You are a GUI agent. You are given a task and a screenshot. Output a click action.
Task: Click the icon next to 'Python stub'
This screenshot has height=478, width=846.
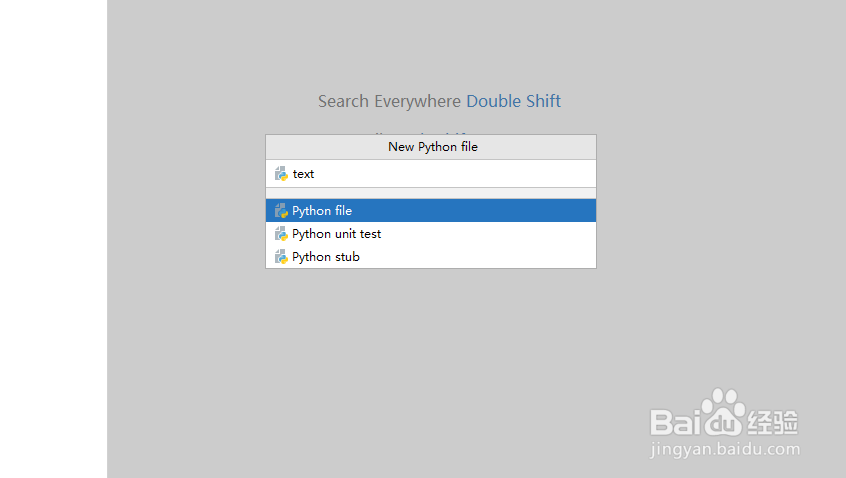point(281,257)
